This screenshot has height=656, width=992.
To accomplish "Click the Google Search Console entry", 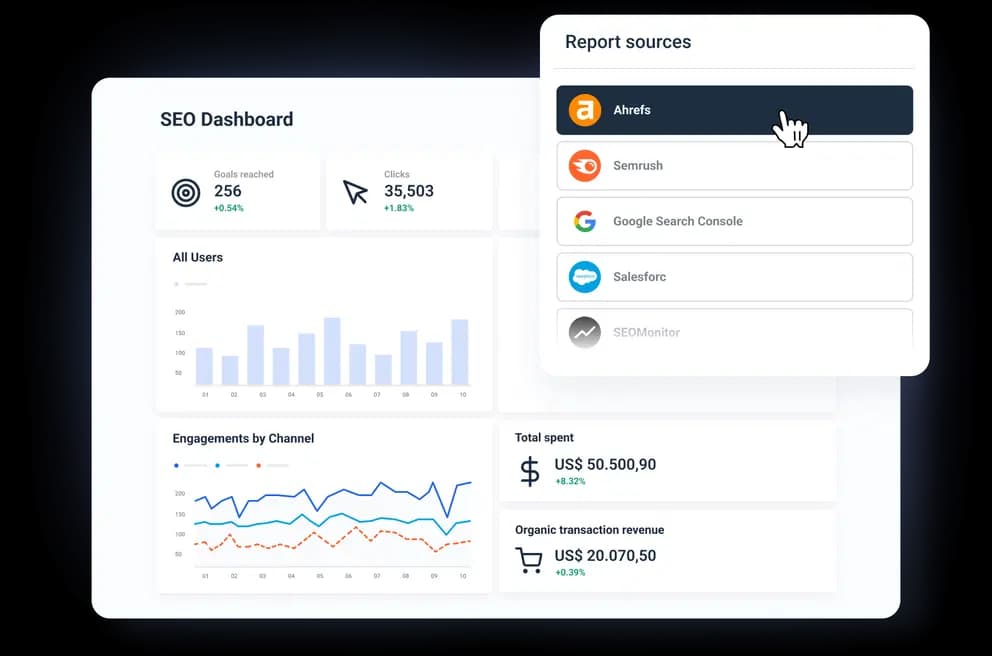I will (x=734, y=221).
